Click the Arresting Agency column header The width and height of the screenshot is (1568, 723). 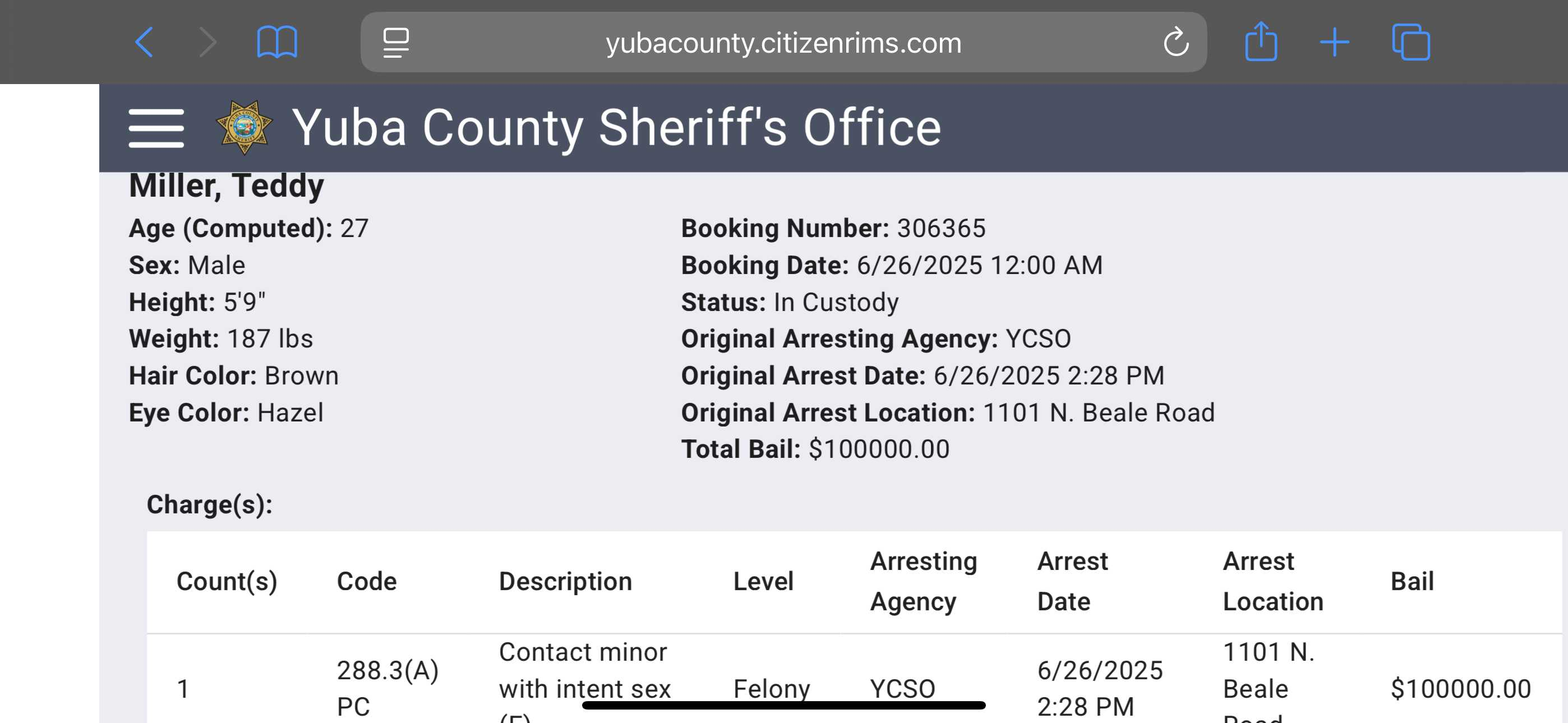click(x=924, y=581)
